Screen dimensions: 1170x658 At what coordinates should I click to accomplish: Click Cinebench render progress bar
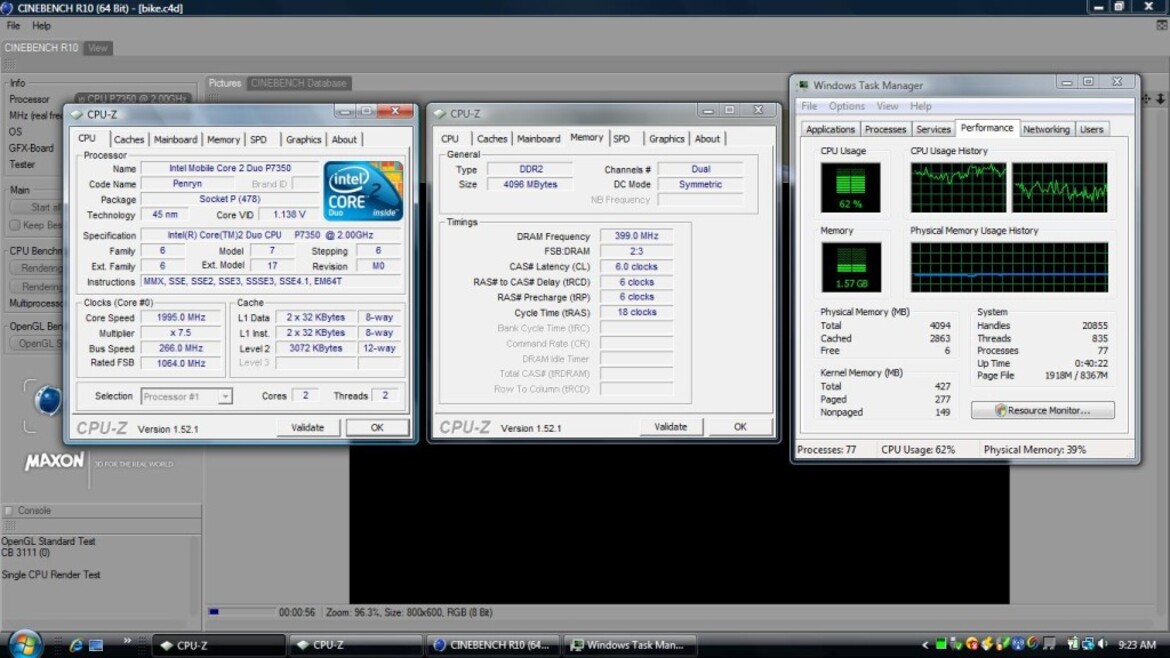pyautogui.click(x=241, y=612)
